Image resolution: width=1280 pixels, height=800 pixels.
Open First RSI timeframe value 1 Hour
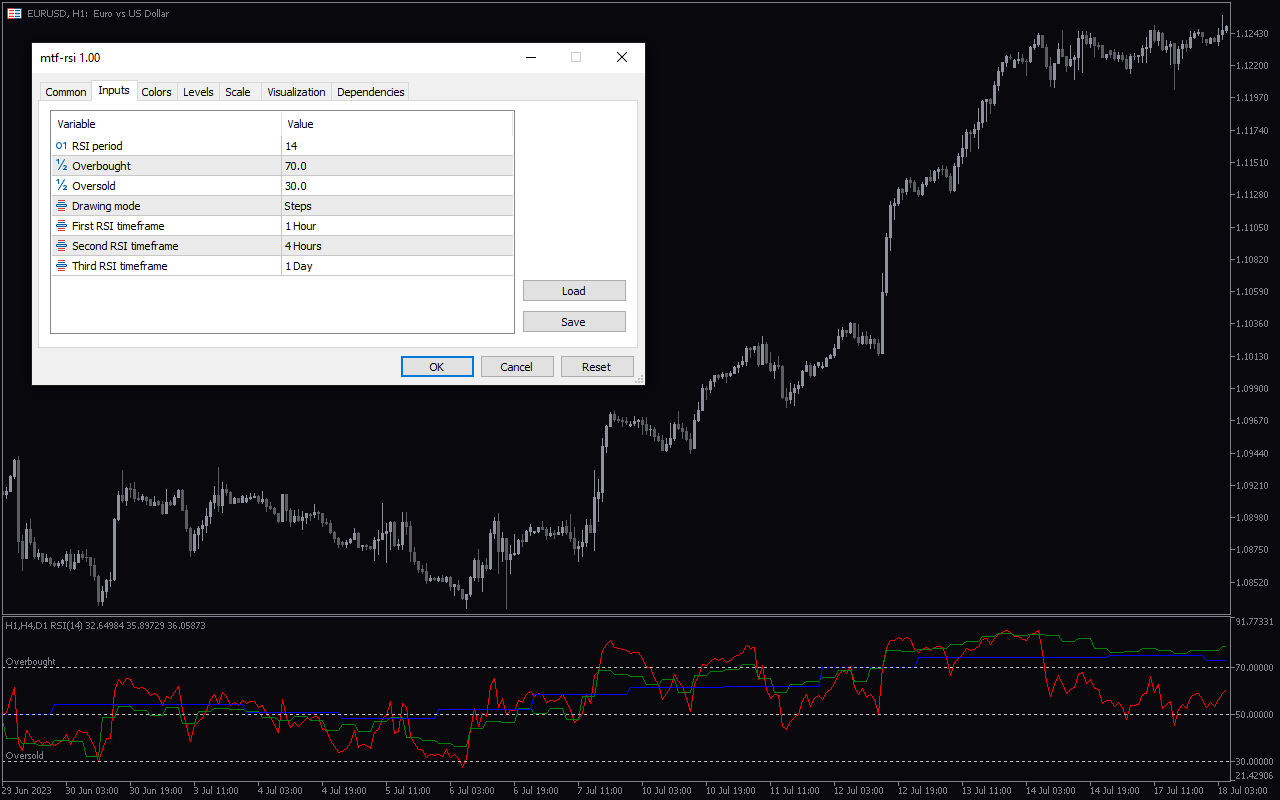point(397,226)
